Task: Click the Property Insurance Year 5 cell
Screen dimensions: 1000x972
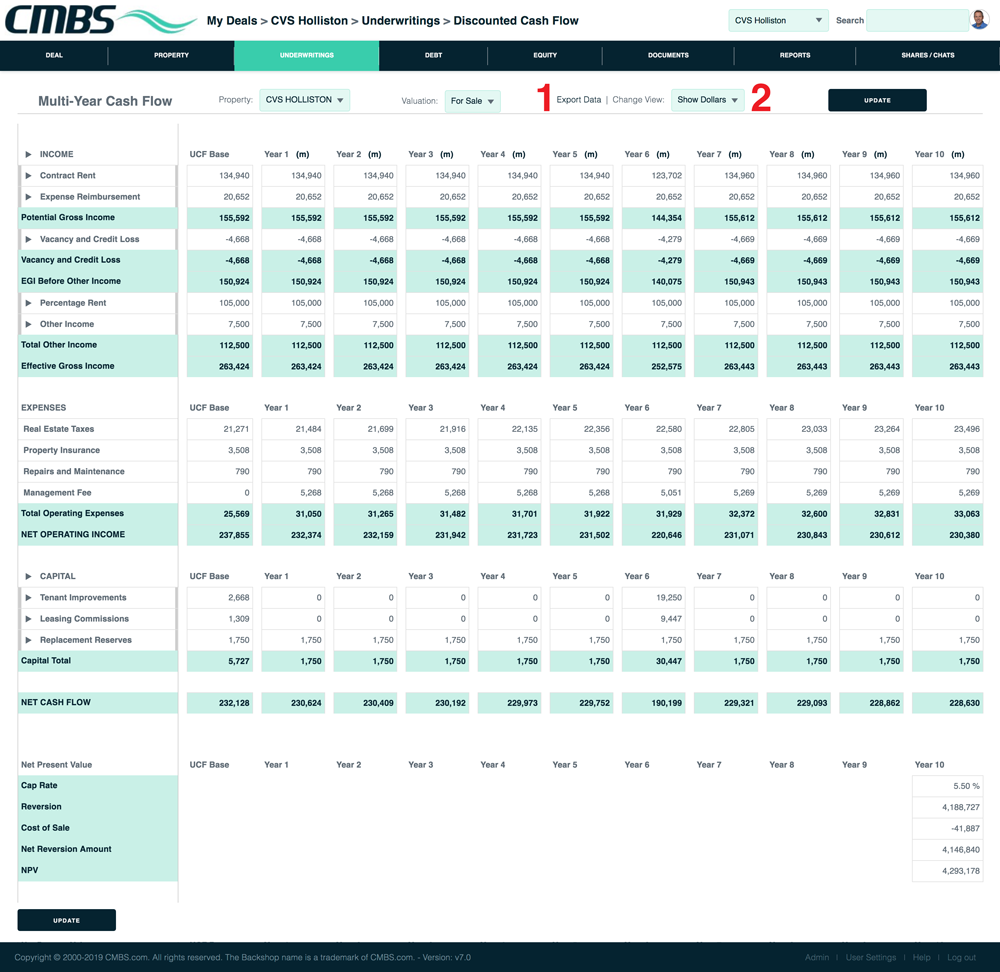Action: (x=581, y=450)
